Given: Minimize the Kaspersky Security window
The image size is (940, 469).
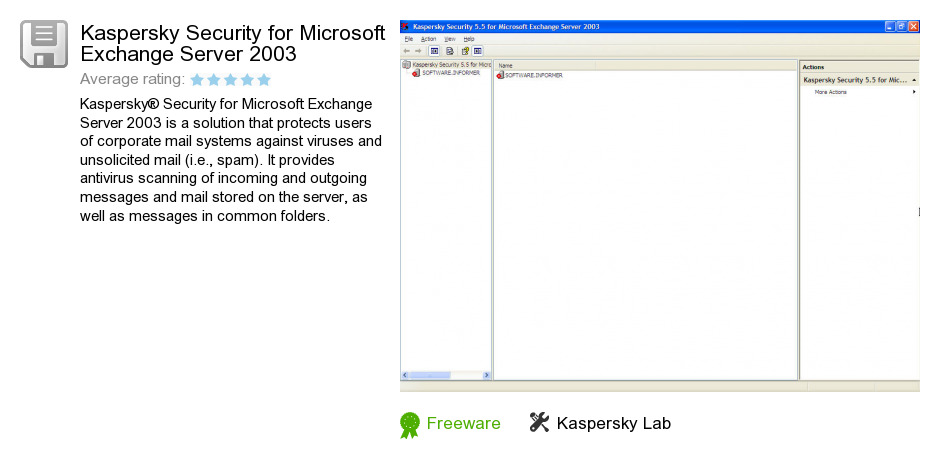Looking at the screenshot, I should point(890,26).
